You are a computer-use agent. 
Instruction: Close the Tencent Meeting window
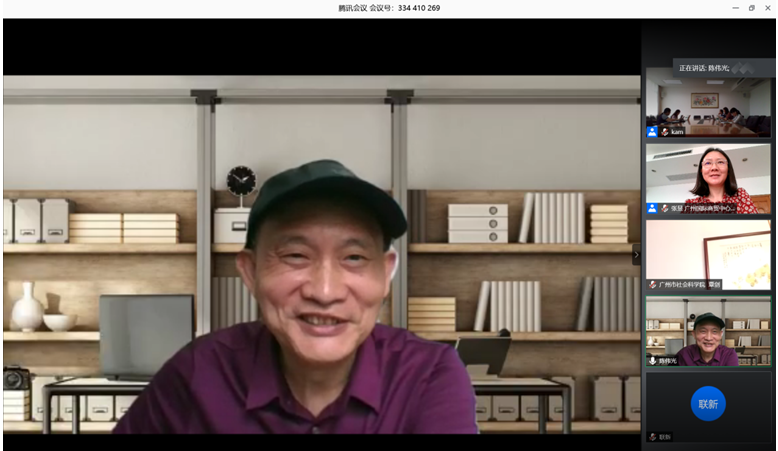pyautogui.click(x=767, y=8)
